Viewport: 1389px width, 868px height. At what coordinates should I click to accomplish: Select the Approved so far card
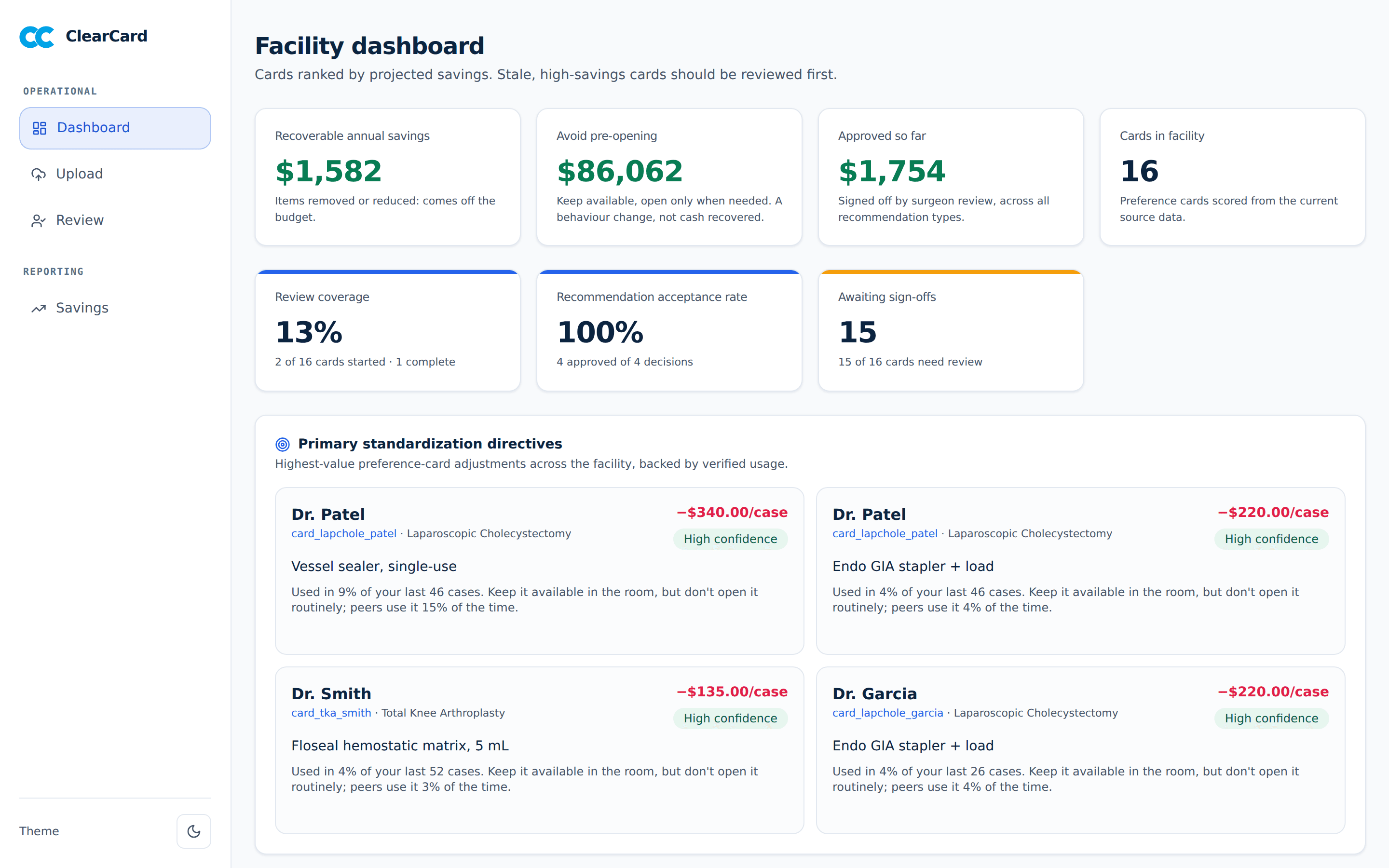click(951, 177)
